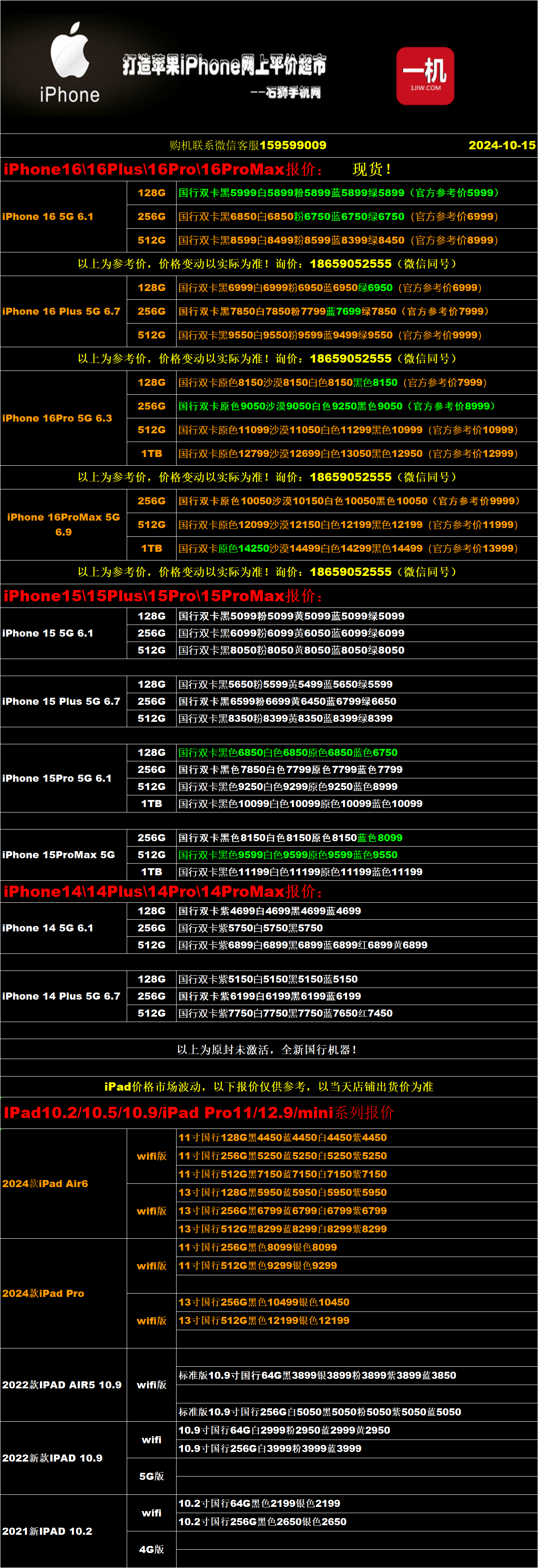The image size is (538, 1568).
Task: Click 16Pro green row 原色9050沙漠9050
Action: pyautogui.click(x=357, y=407)
